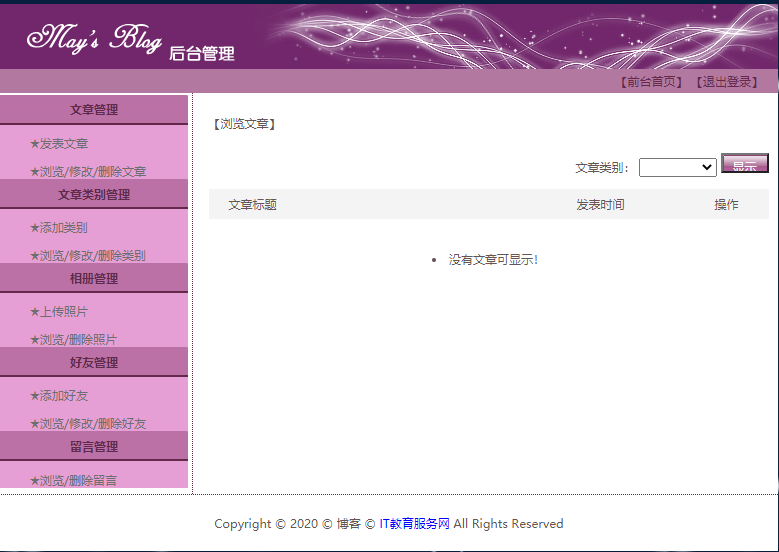
Task: Click the 退出登录 logout link
Action: click(x=726, y=82)
